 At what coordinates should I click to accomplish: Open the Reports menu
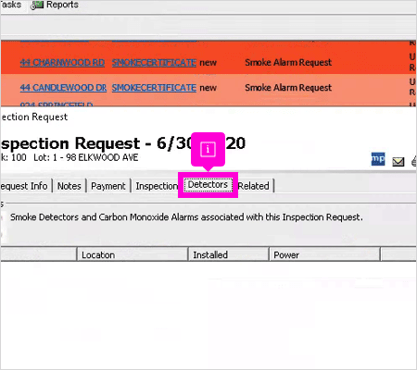click(x=55, y=5)
